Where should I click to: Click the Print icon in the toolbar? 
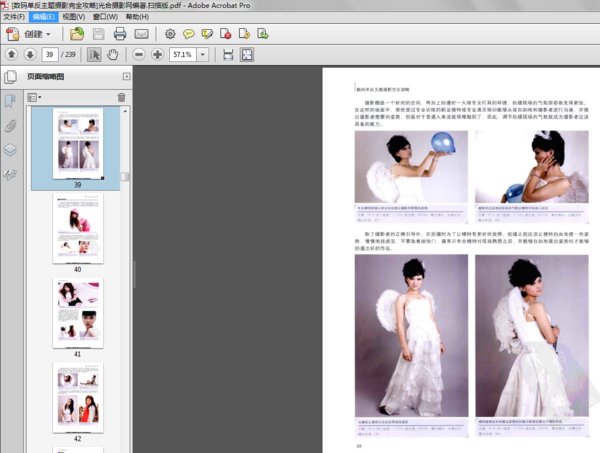pos(120,34)
